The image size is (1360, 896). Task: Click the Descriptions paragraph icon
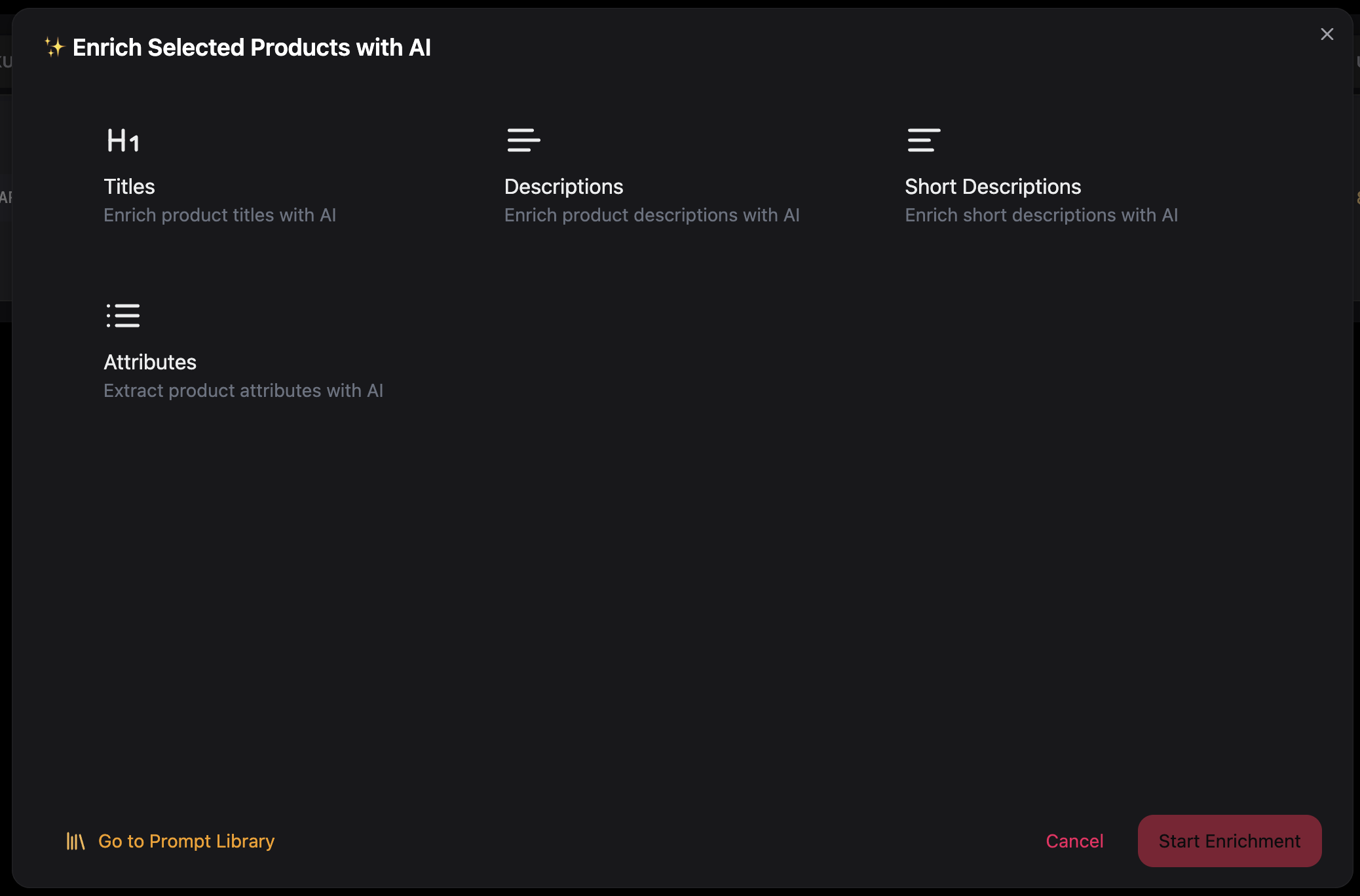point(523,140)
